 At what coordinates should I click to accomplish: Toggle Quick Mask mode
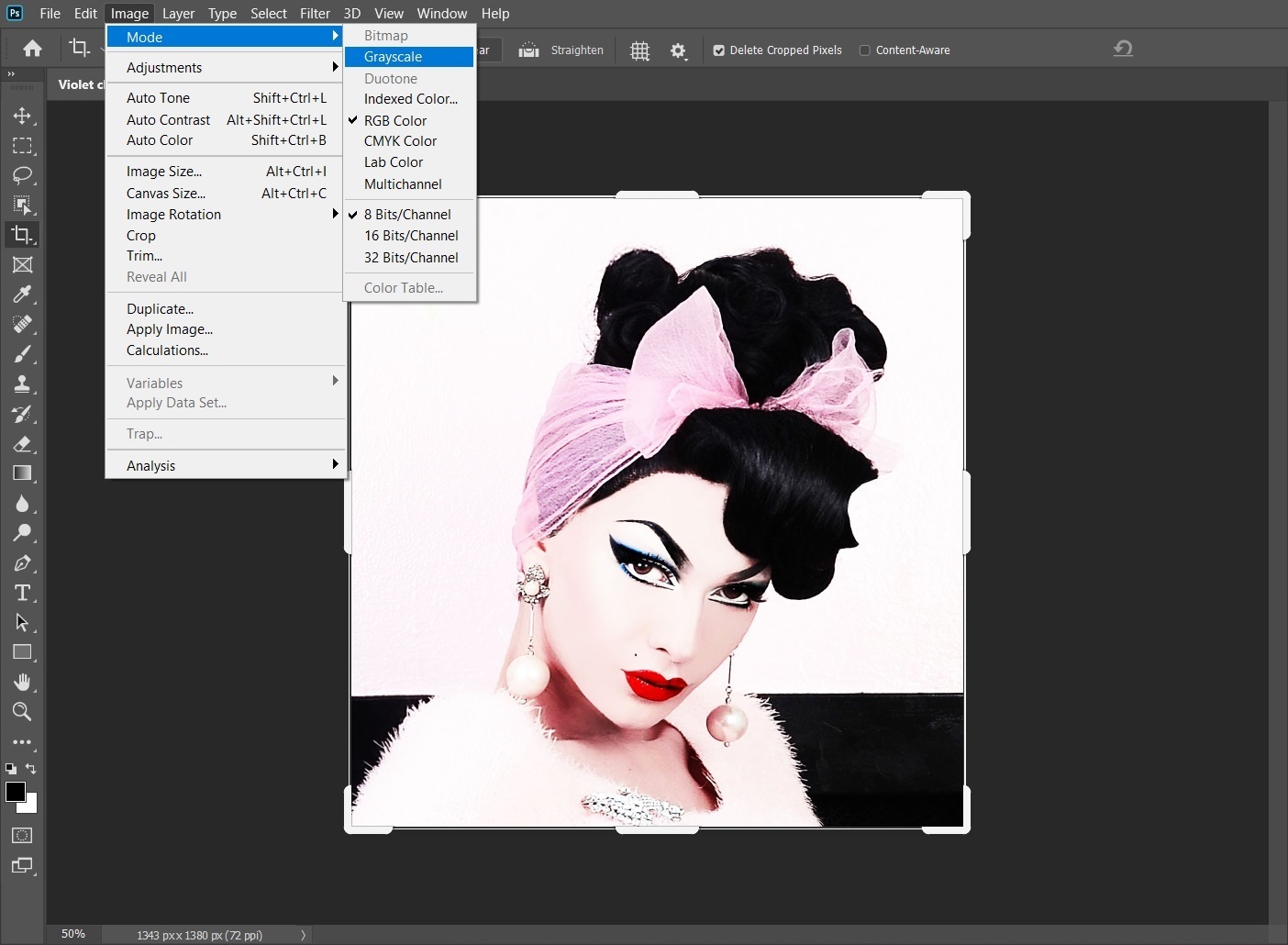[x=22, y=836]
